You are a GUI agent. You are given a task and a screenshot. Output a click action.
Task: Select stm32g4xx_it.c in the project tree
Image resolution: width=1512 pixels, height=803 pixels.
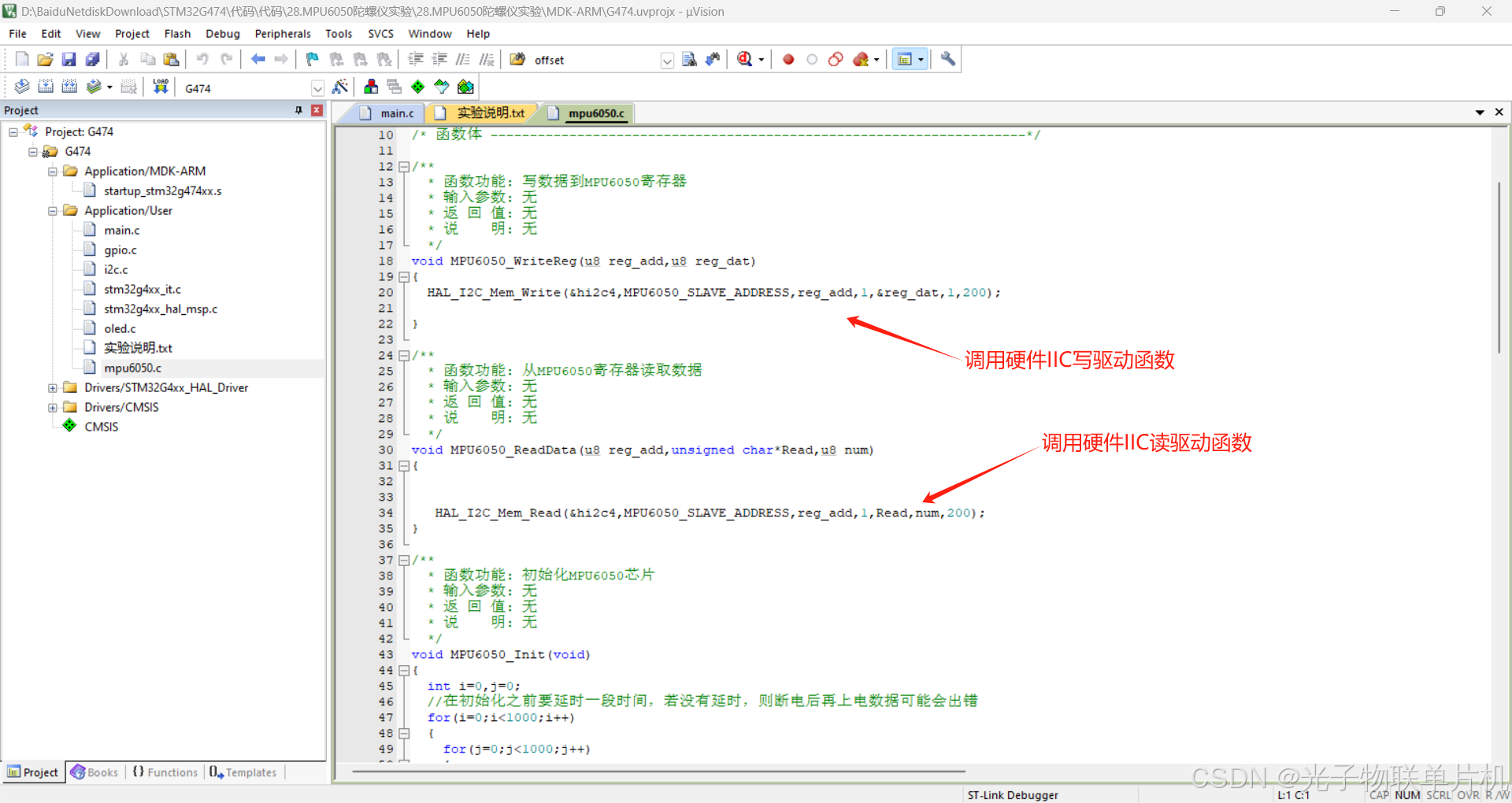(143, 290)
